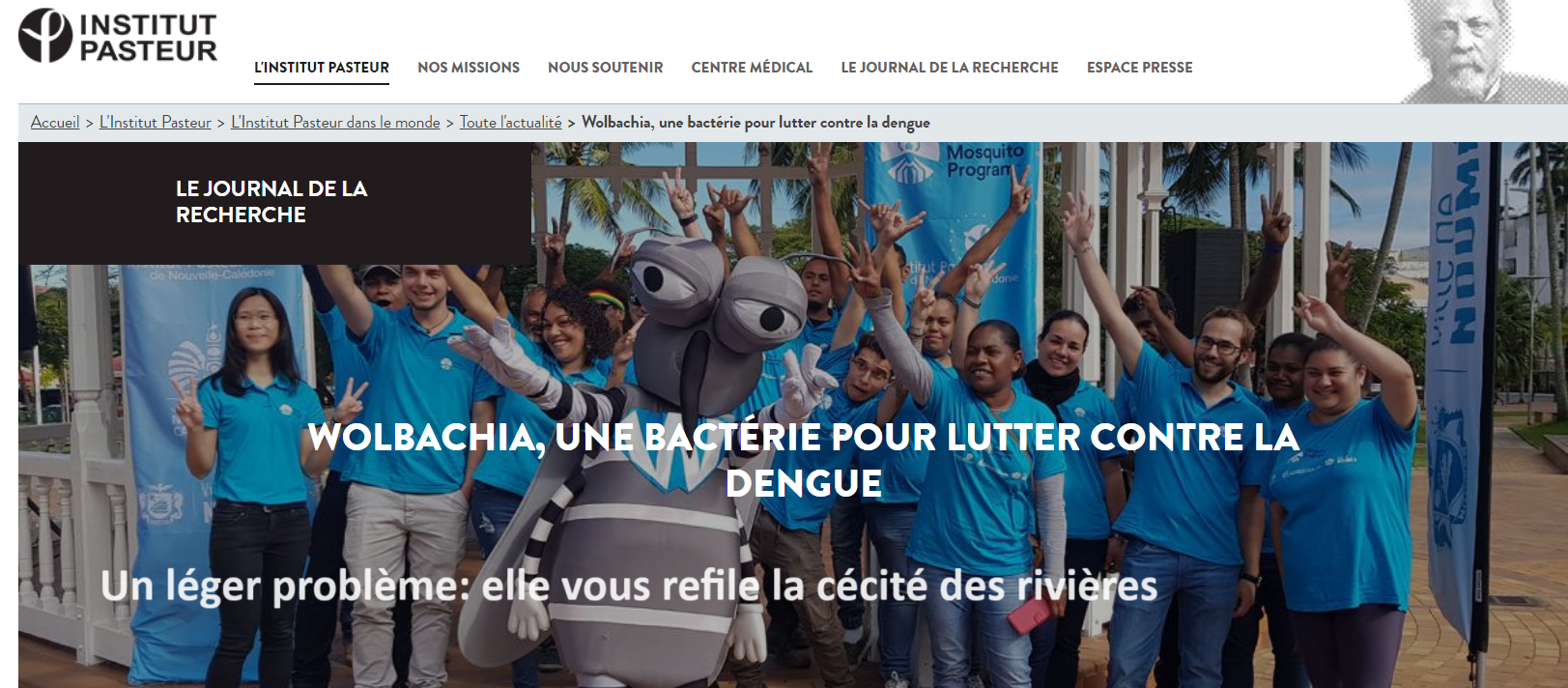
Task: Open the L'Institut Pasteur menu
Action: click(x=322, y=68)
